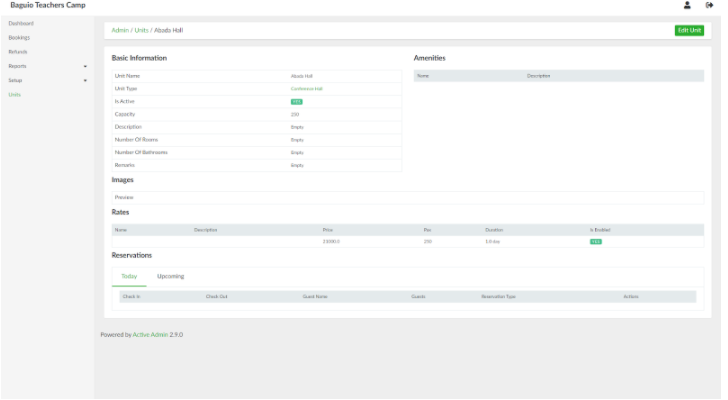
Task: Select Units in the sidebar
Action: point(14,94)
